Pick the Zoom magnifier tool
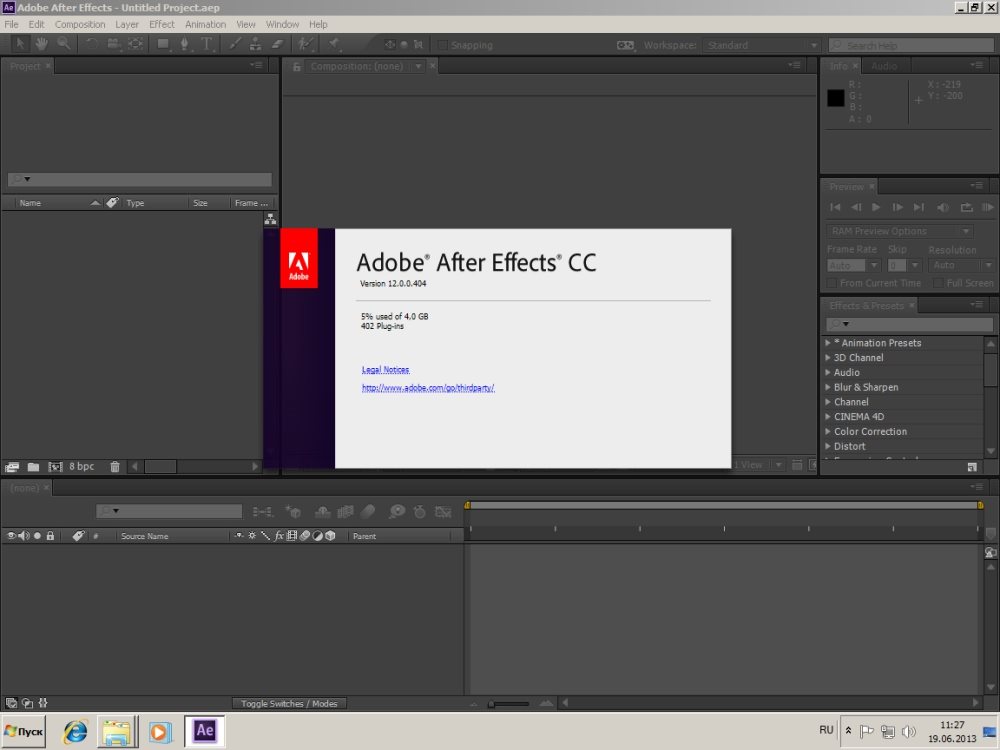The image size is (1000, 750). tap(64, 44)
